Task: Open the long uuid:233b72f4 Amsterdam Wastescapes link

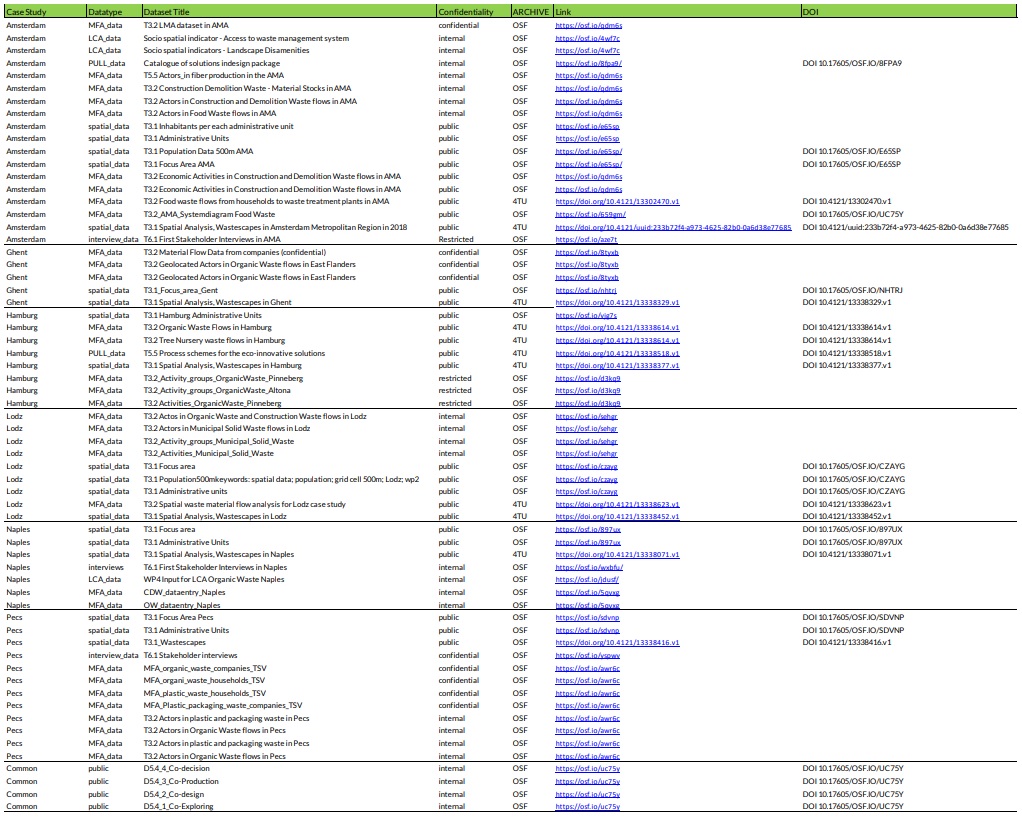Action: (x=673, y=228)
